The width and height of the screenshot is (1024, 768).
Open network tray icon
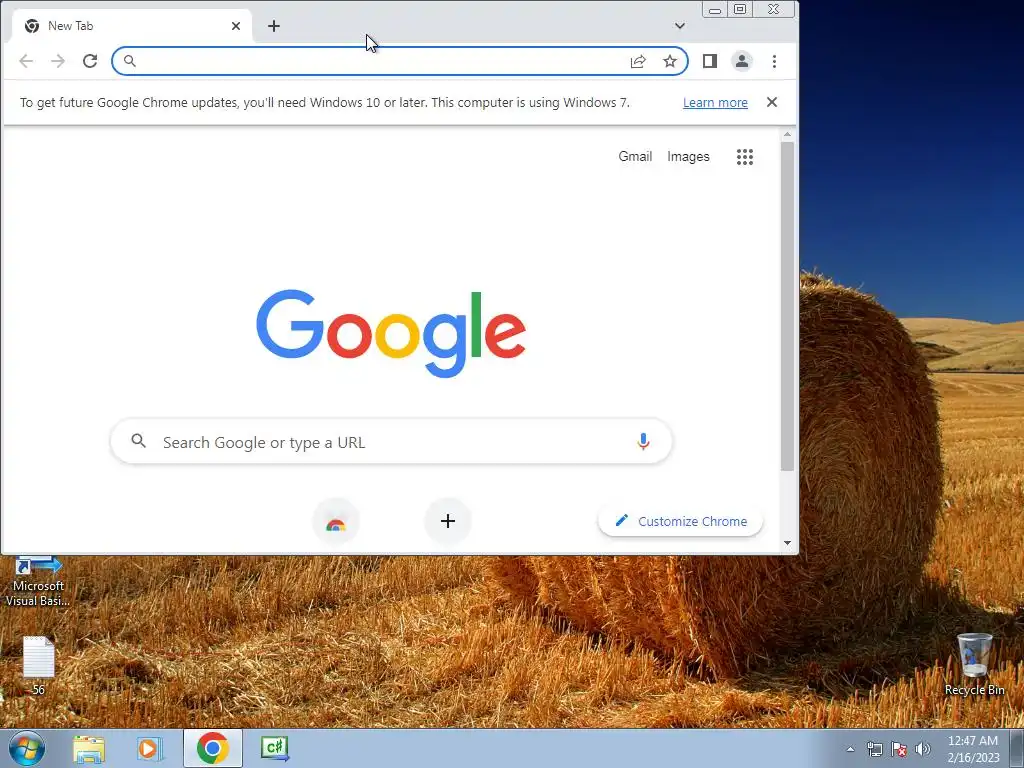[x=874, y=749]
